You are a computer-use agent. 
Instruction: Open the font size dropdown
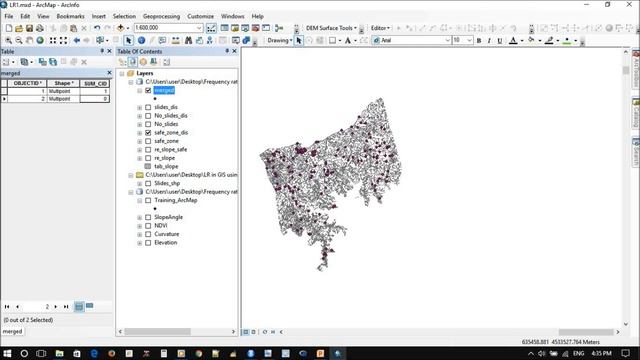click(469, 40)
